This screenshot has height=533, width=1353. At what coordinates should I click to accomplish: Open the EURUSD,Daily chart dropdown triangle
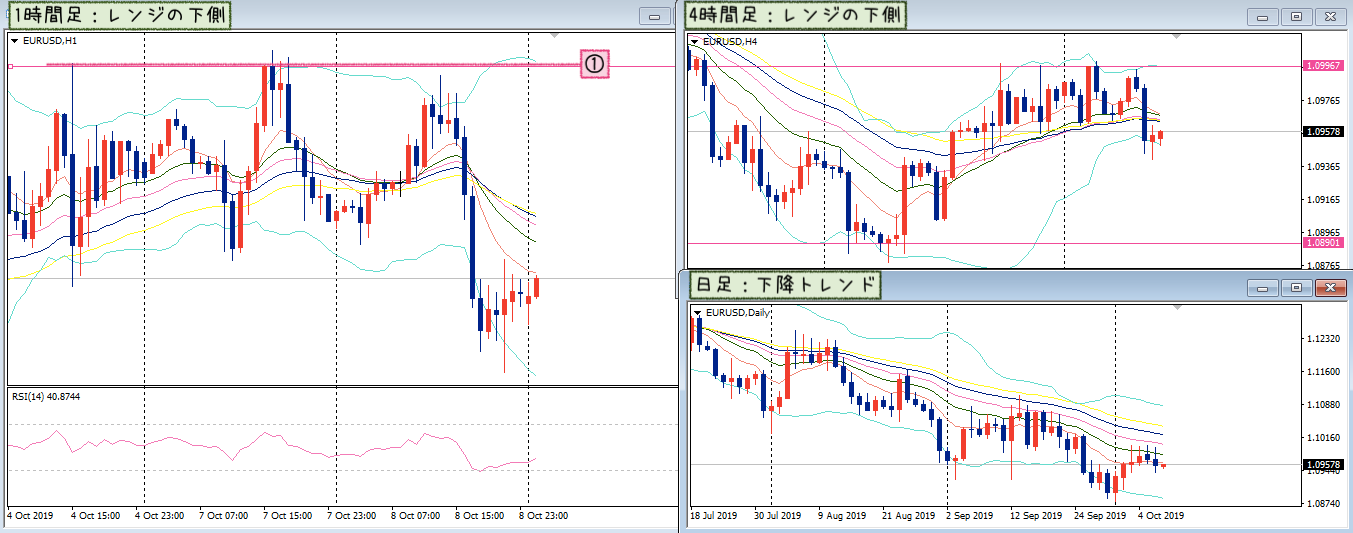coord(697,312)
